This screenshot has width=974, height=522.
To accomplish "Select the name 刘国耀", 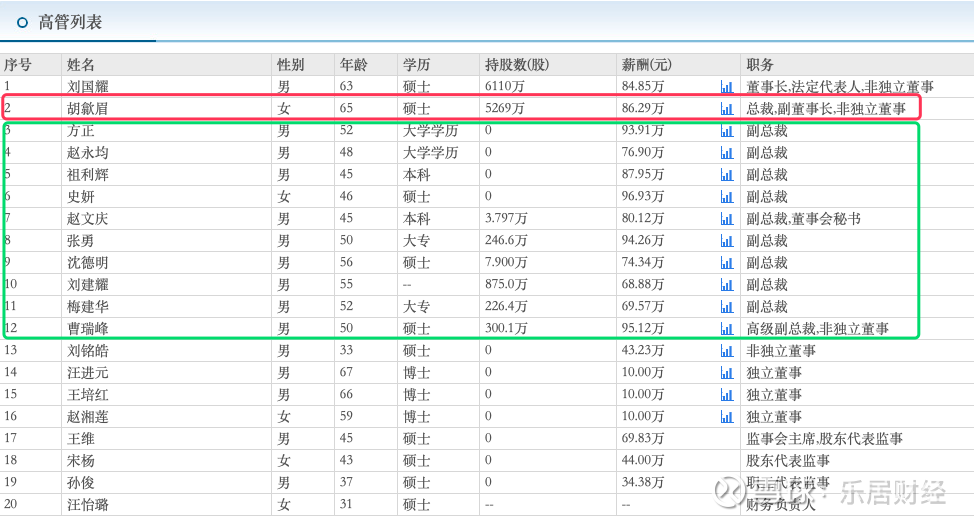I will click(88, 87).
